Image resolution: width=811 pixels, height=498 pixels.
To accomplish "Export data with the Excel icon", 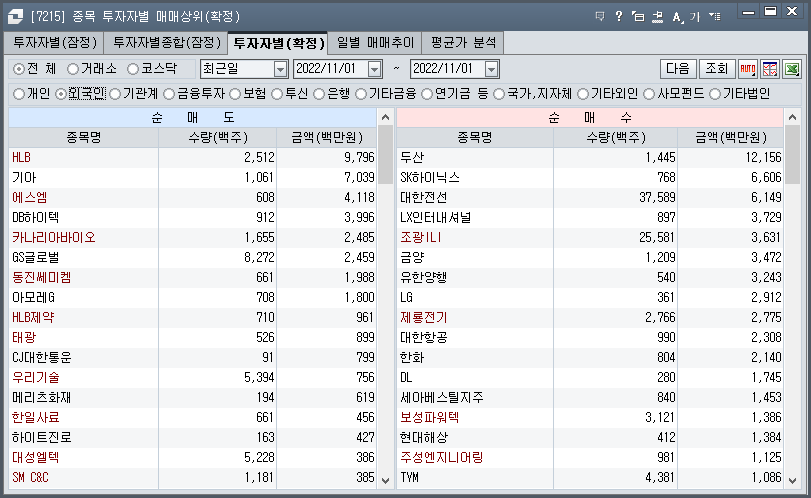I will (792, 69).
